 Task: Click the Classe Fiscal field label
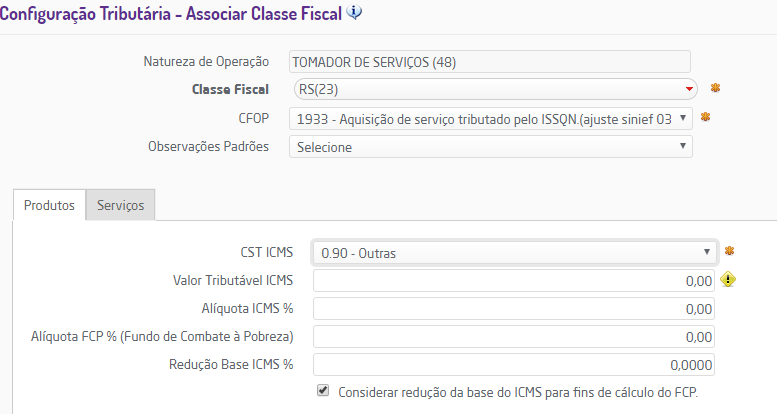230,89
